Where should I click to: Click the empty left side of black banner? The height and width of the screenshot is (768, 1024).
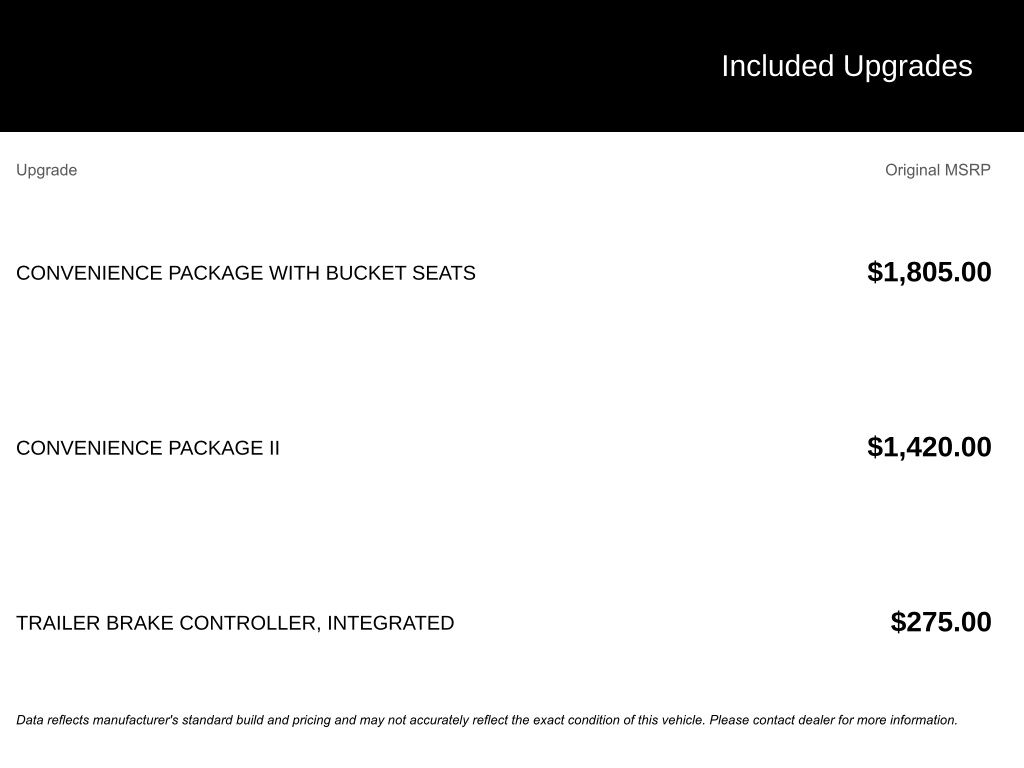(x=300, y=66)
